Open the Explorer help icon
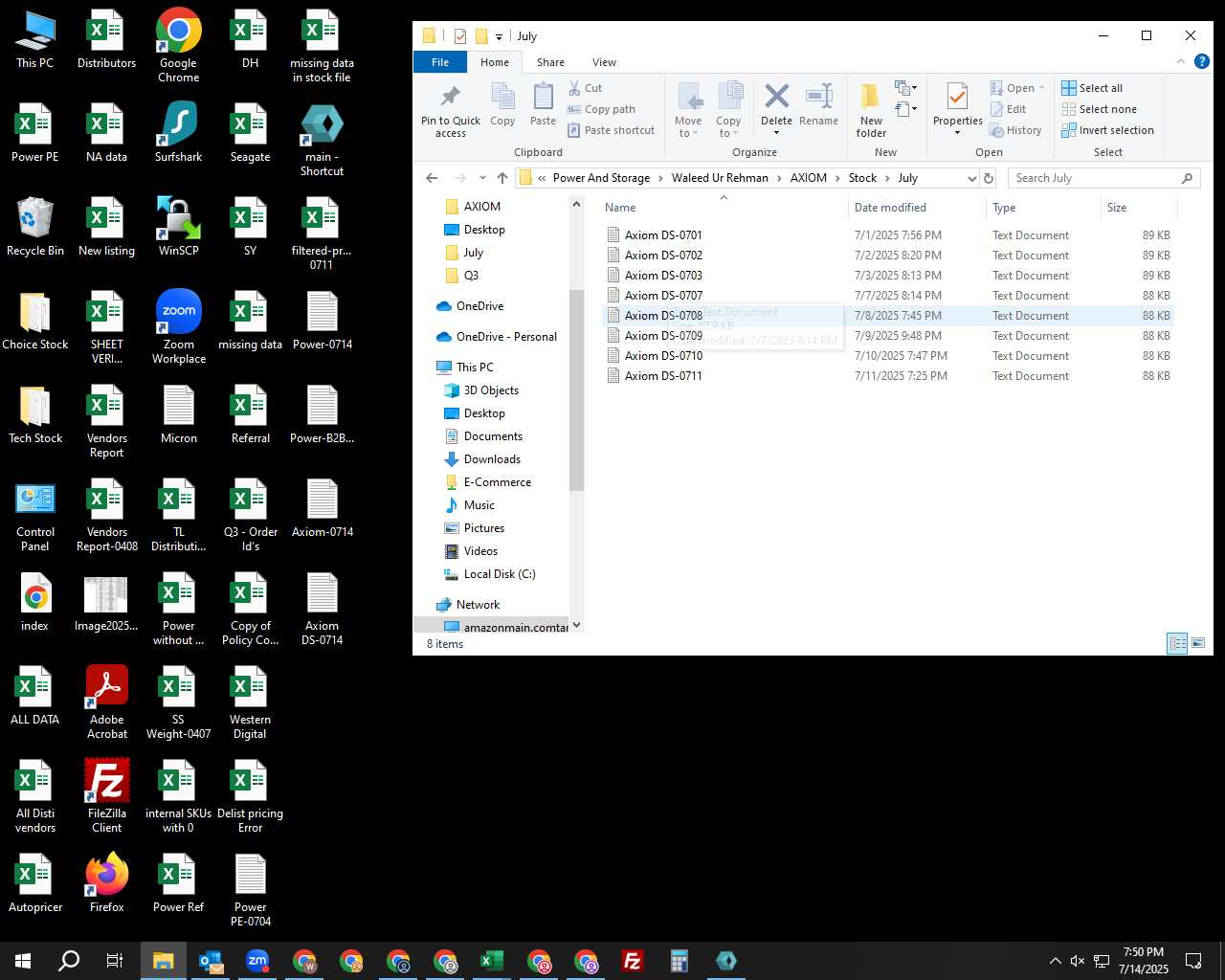 (1201, 62)
